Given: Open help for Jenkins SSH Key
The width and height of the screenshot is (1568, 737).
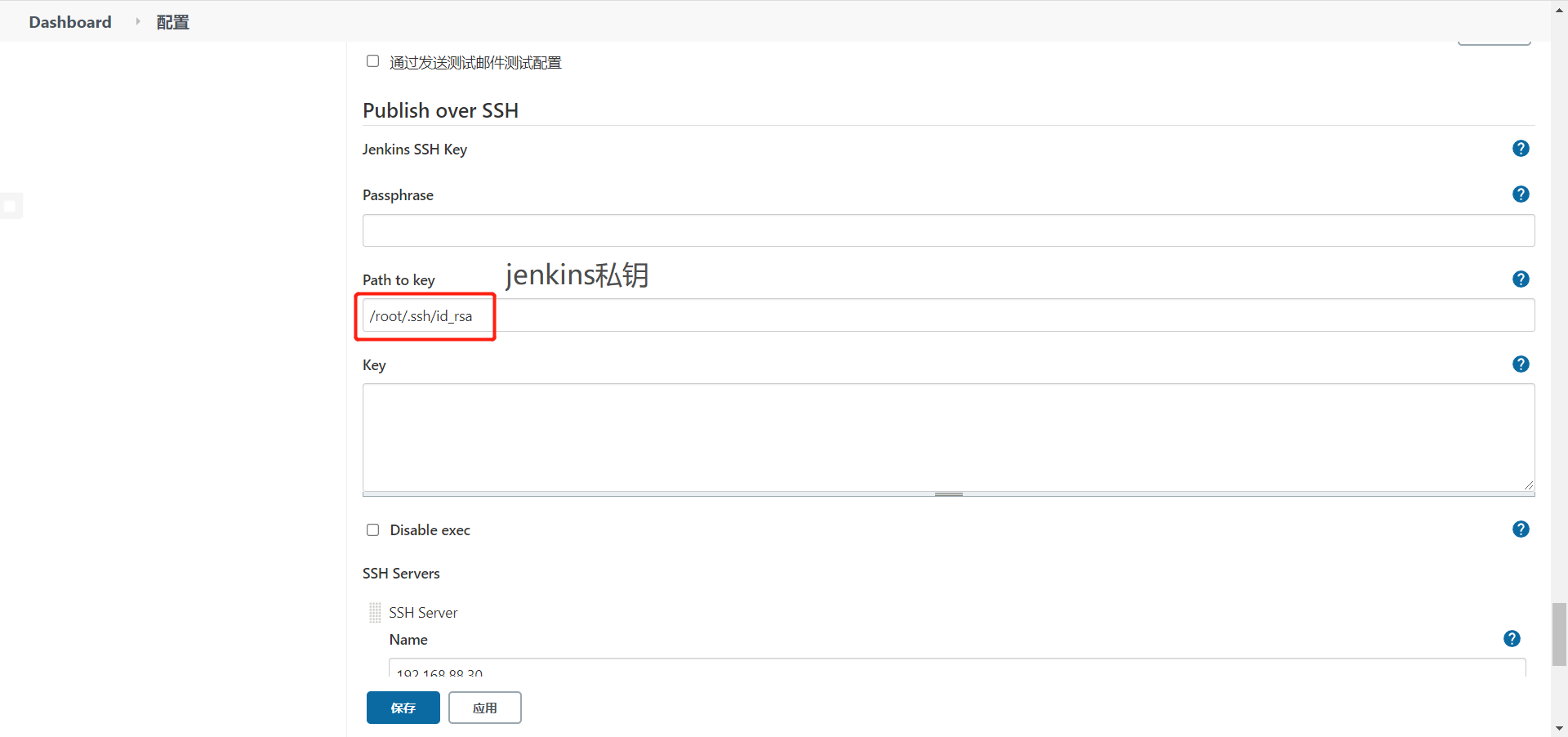Looking at the screenshot, I should click(1521, 149).
